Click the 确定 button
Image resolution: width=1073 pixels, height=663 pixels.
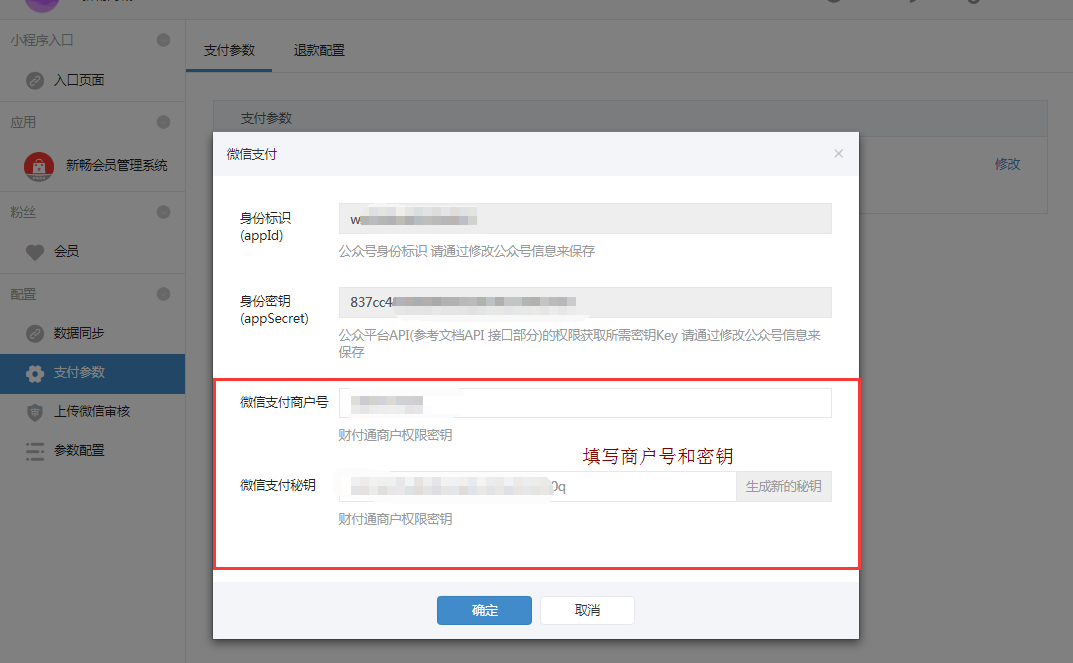point(484,610)
